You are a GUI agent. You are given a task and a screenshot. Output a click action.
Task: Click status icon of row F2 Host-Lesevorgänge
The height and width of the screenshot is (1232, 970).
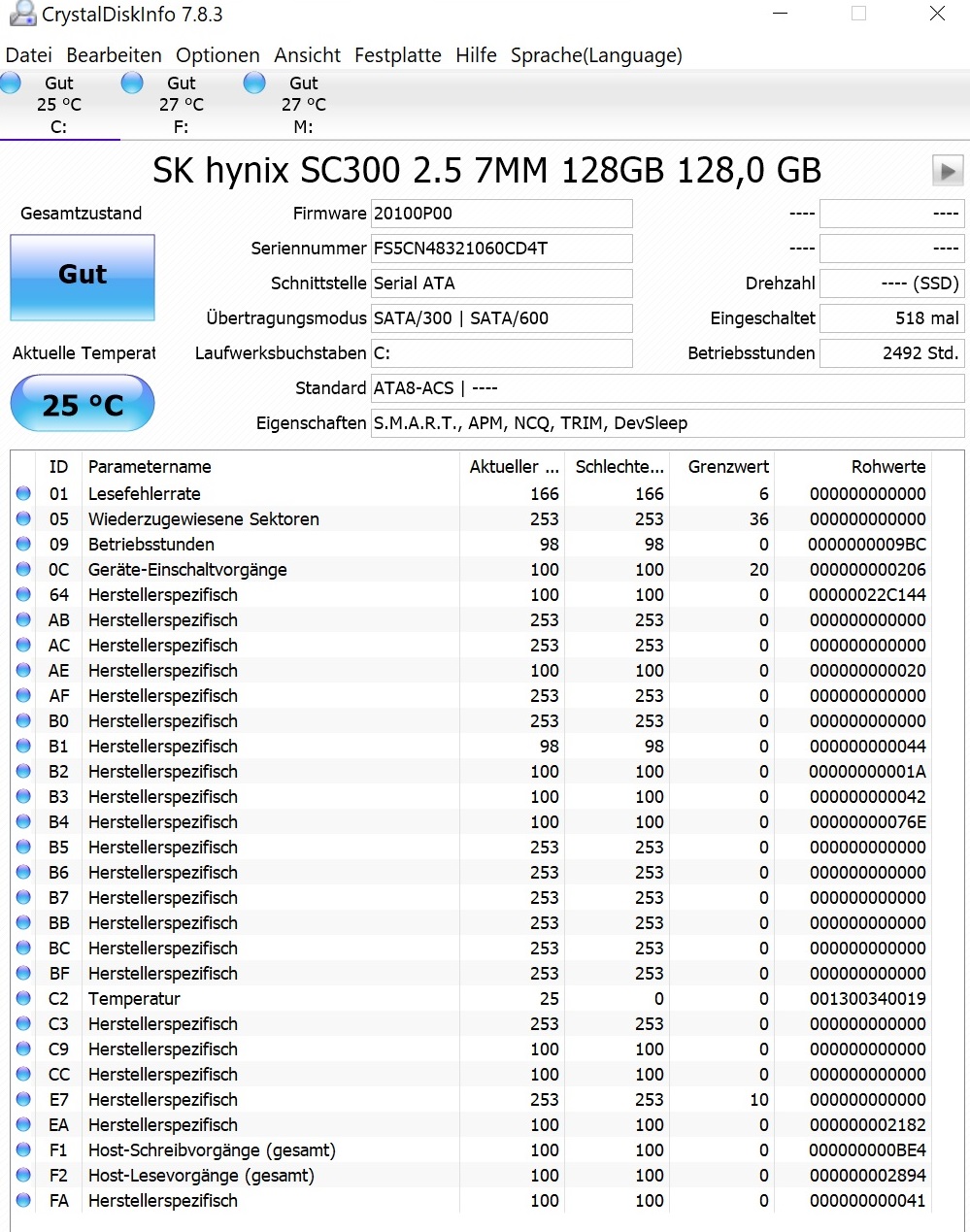pyautogui.click(x=23, y=1176)
